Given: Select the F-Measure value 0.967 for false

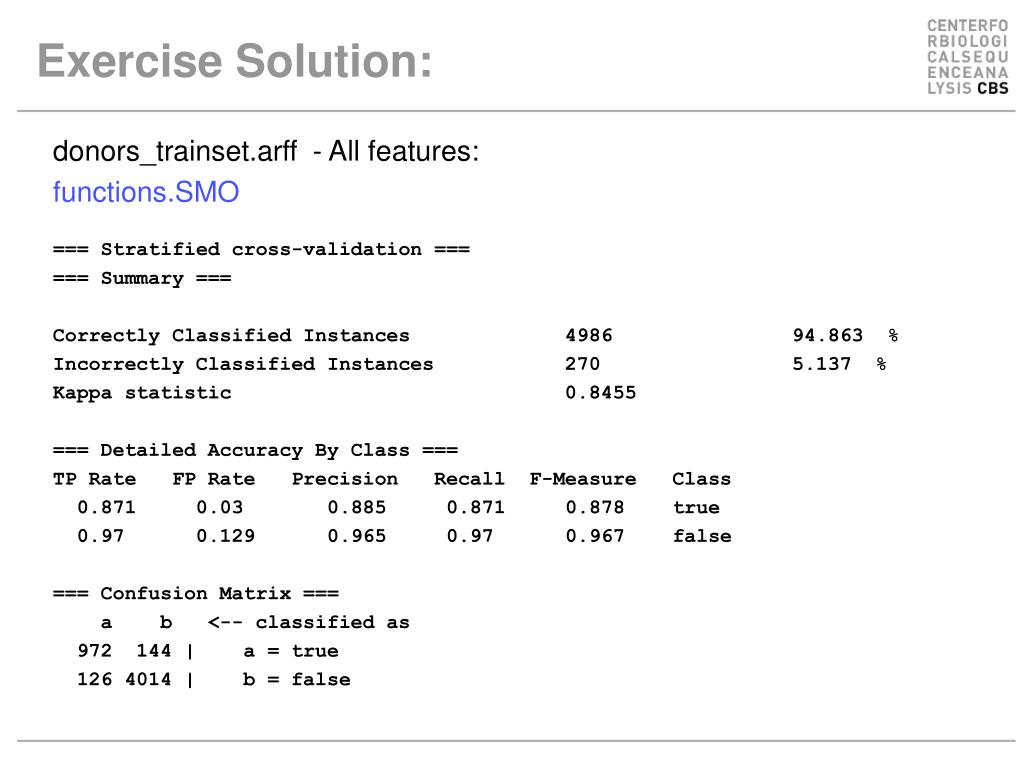Looking at the screenshot, I should (595, 536).
